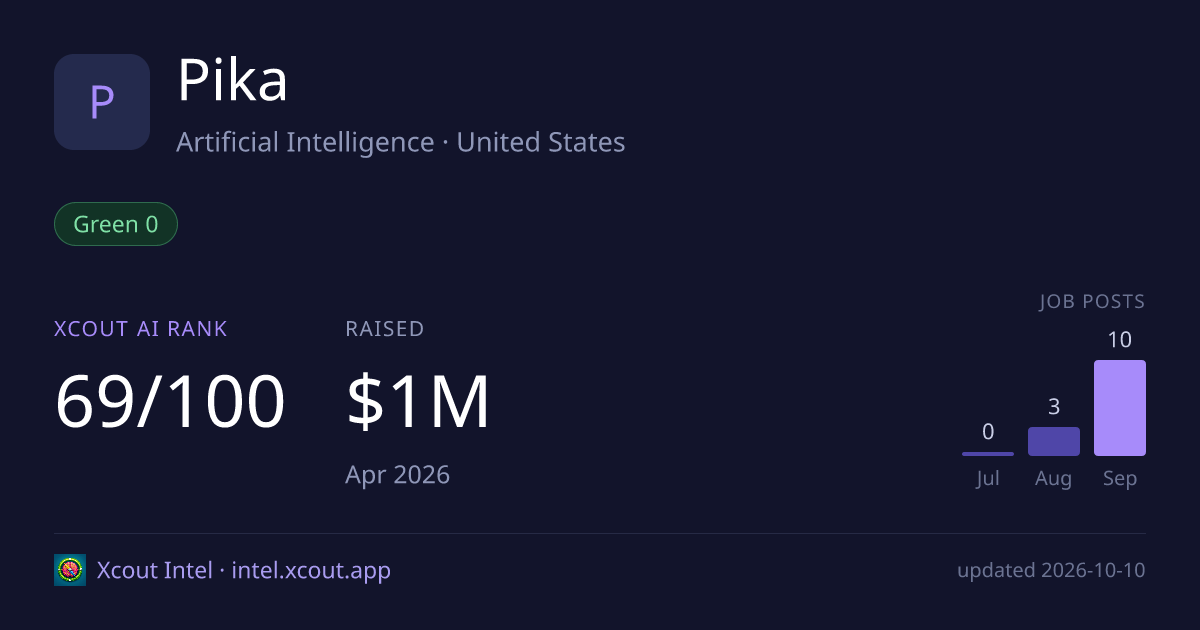Select the July job posts bar
1200x630 pixels.
(988, 454)
